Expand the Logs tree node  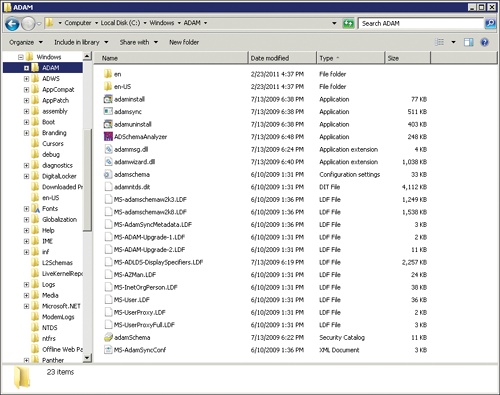(26, 284)
